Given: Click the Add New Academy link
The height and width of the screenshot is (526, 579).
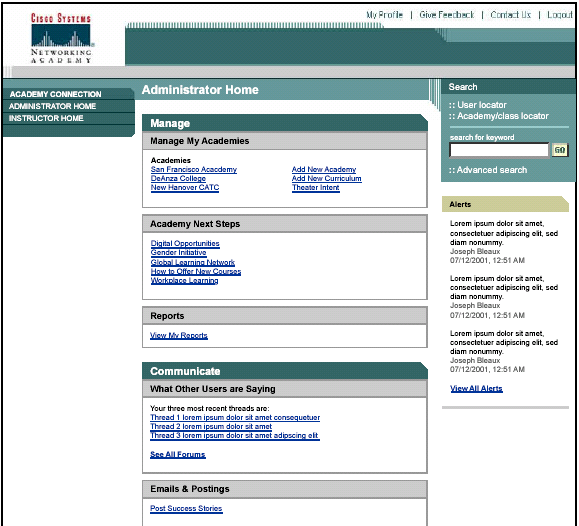Looking at the screenshot, I should click(x=324, y=170).
